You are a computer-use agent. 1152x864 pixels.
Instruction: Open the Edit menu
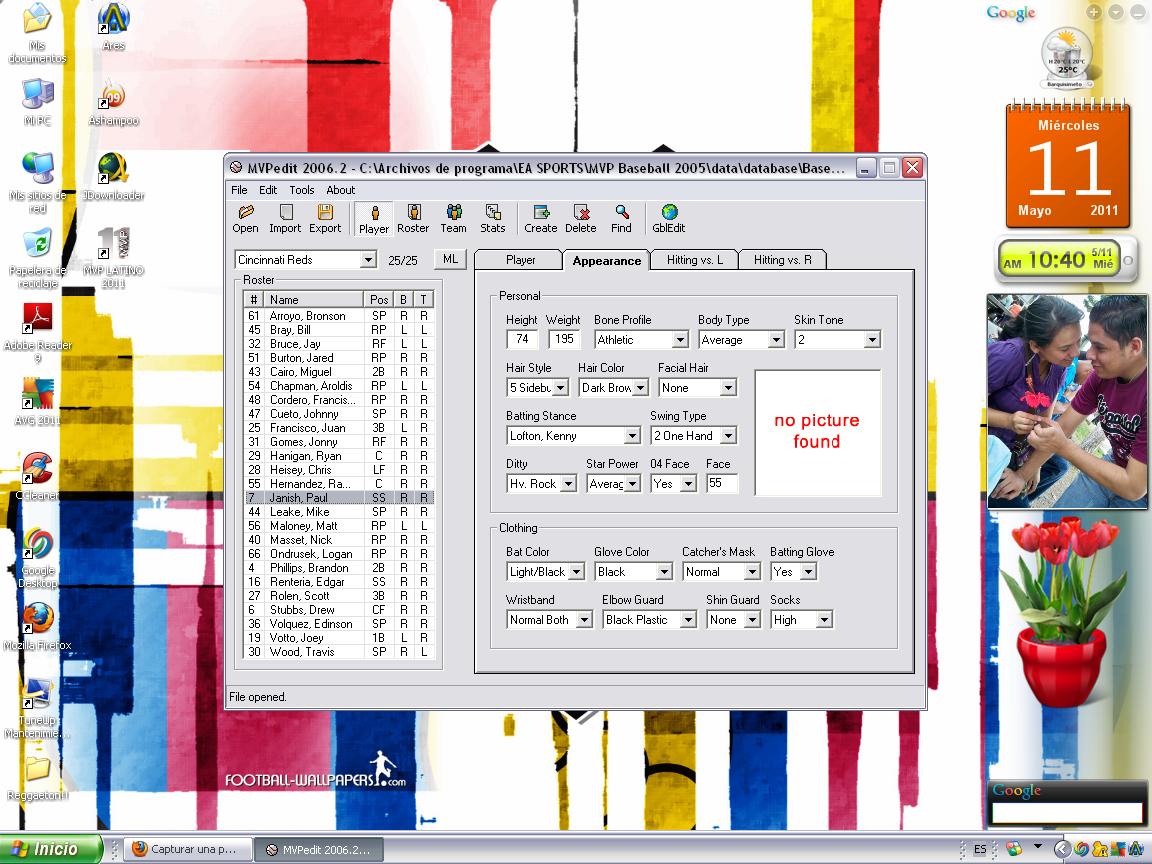(268, 190)
